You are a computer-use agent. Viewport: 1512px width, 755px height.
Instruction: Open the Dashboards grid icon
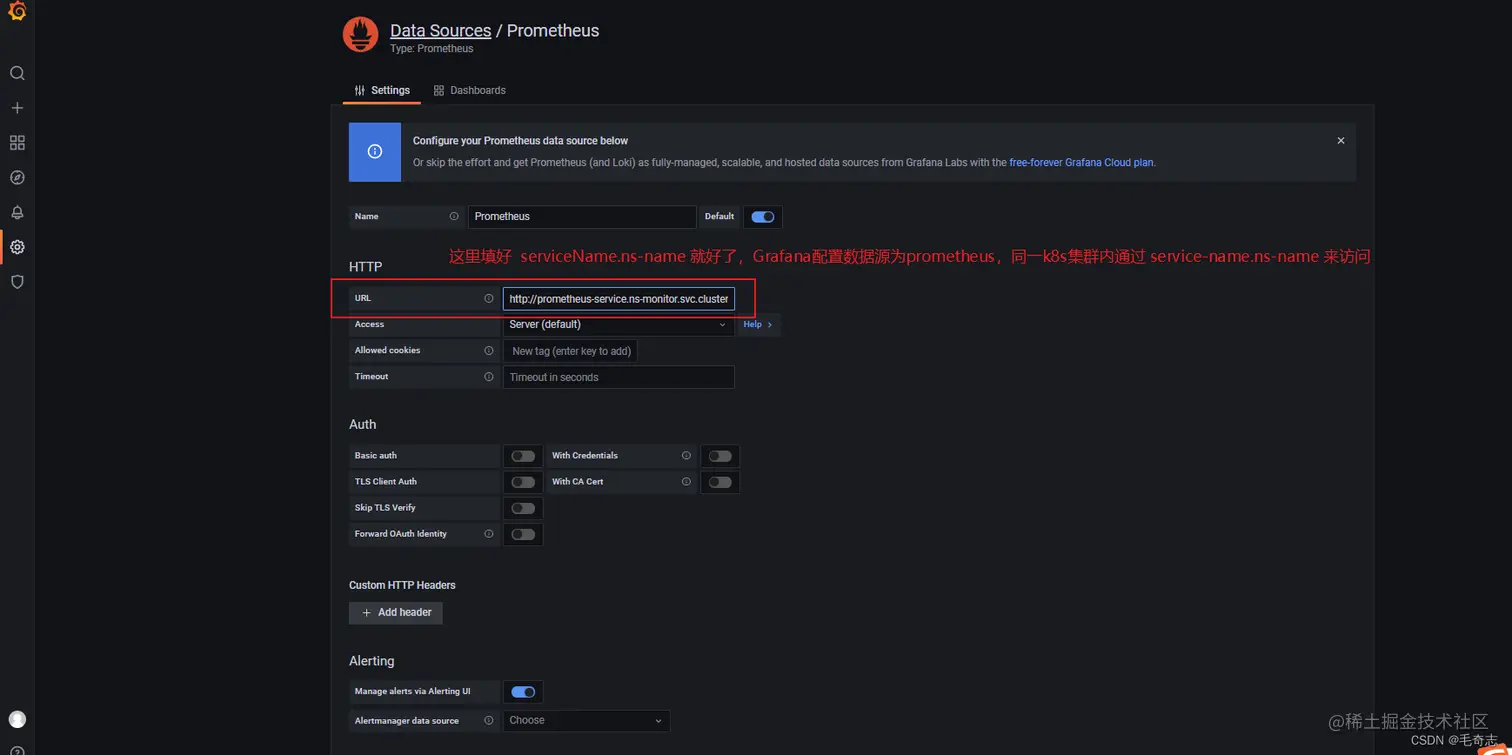17,143
